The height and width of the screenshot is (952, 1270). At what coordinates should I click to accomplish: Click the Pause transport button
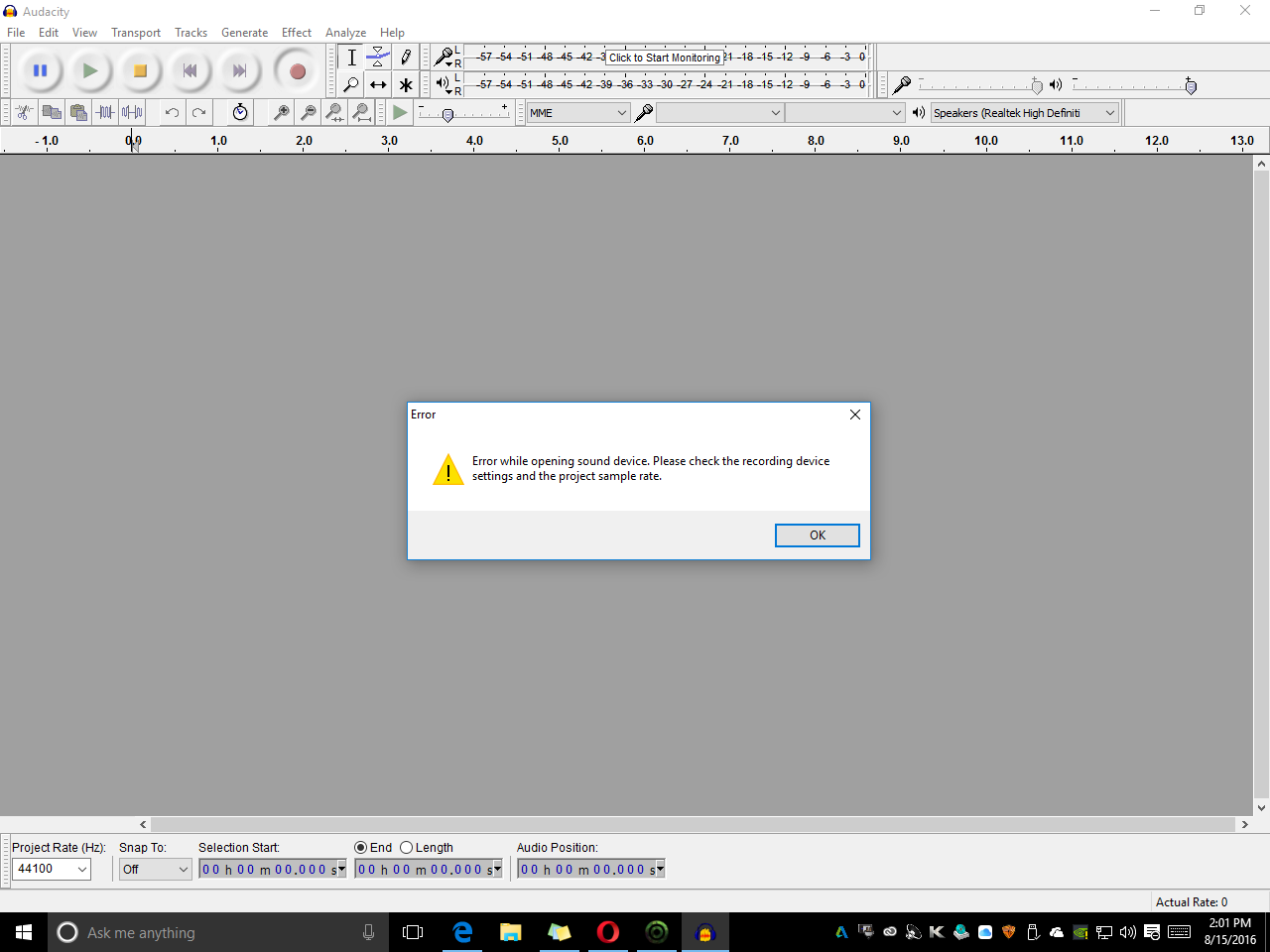40,70
